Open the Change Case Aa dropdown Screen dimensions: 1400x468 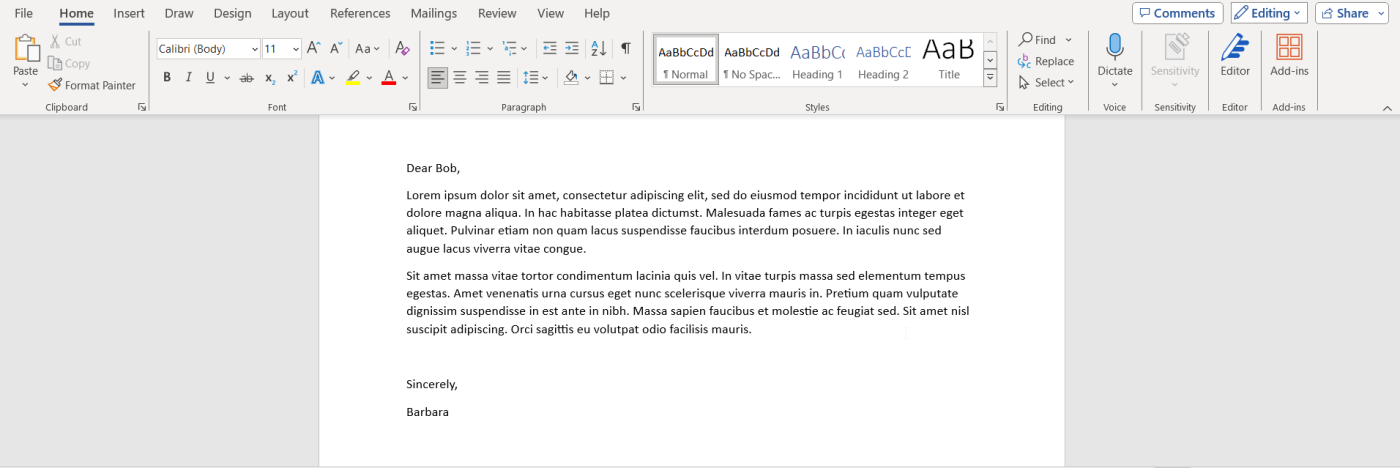(x=368, y=48)
